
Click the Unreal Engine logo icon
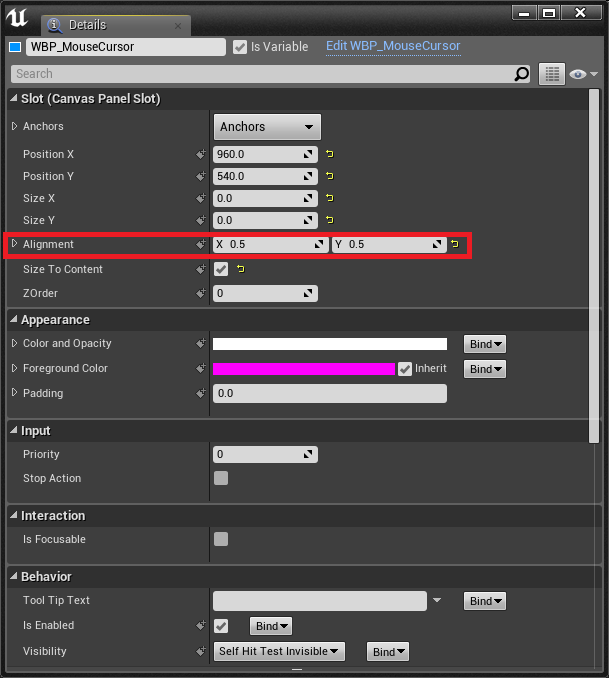[x=17, y=18]
